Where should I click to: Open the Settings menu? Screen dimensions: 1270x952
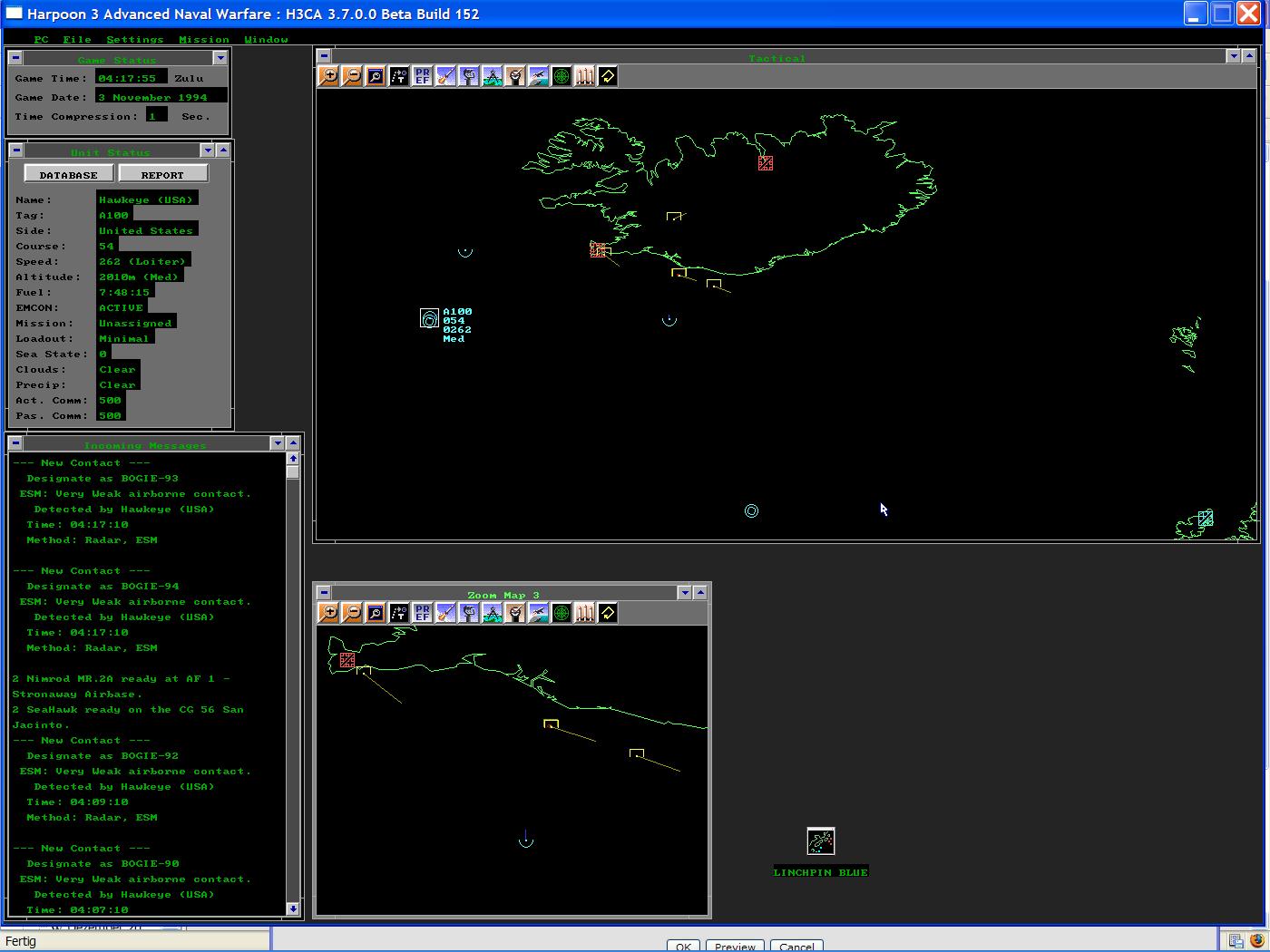(x=134, y=39)
